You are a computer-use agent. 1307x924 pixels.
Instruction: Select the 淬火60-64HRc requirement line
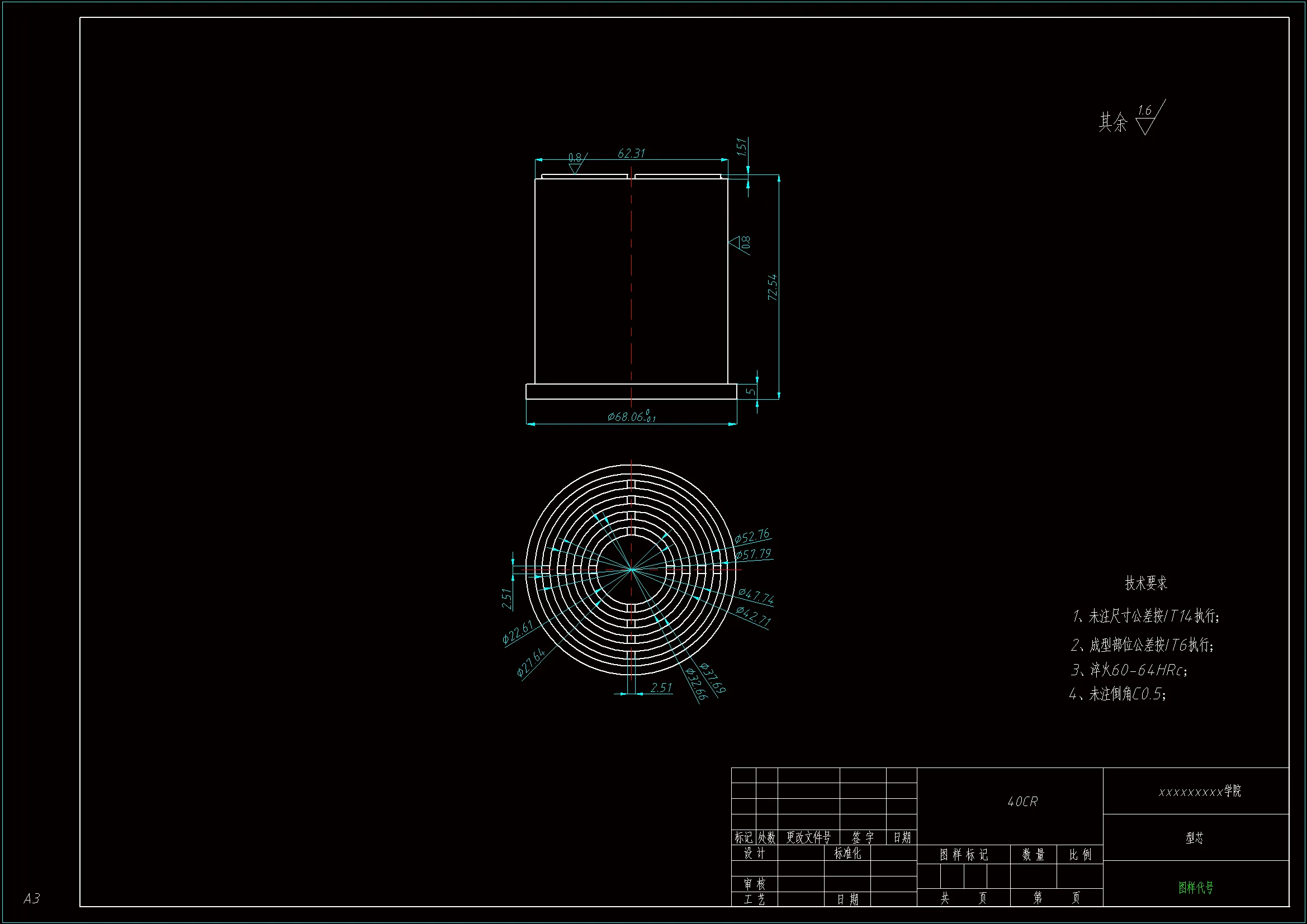(1129, 670)
